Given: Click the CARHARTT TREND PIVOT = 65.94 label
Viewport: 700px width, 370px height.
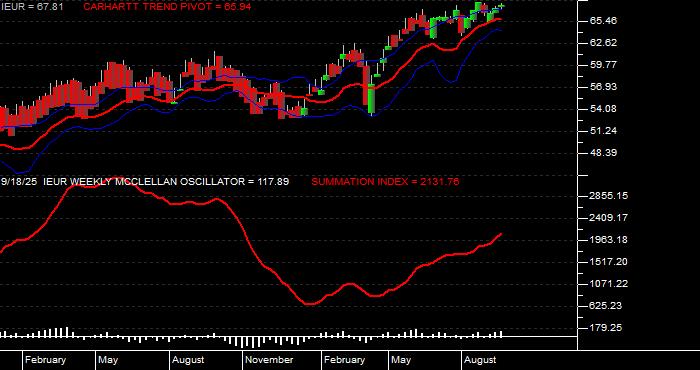Looking at the screenshot, I should click(x=167, y=7).
